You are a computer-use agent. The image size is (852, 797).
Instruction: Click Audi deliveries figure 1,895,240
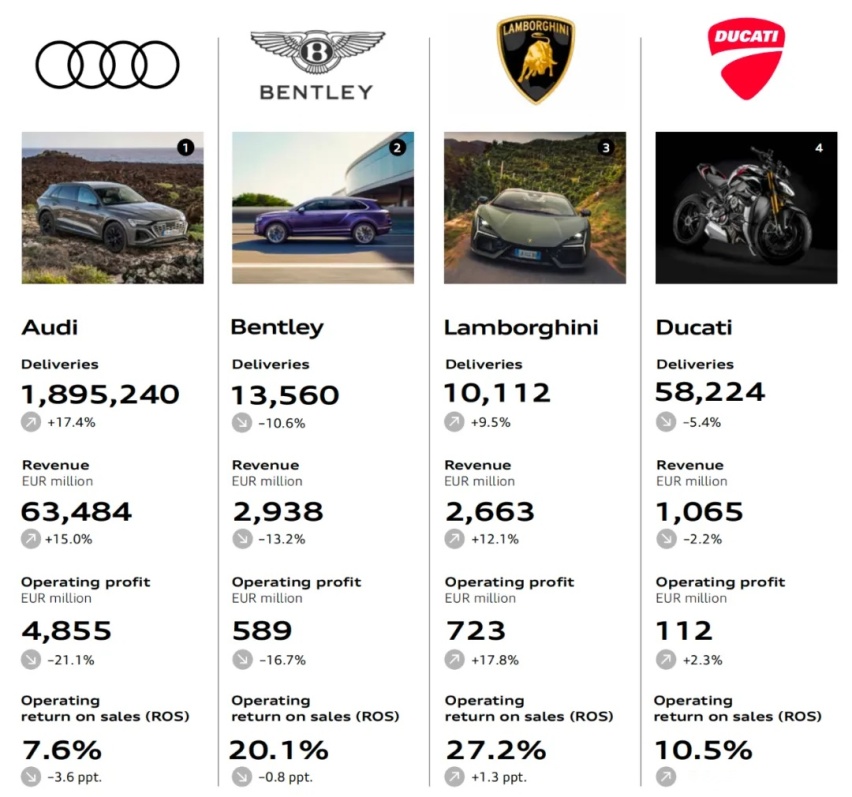tap(100, 395)
